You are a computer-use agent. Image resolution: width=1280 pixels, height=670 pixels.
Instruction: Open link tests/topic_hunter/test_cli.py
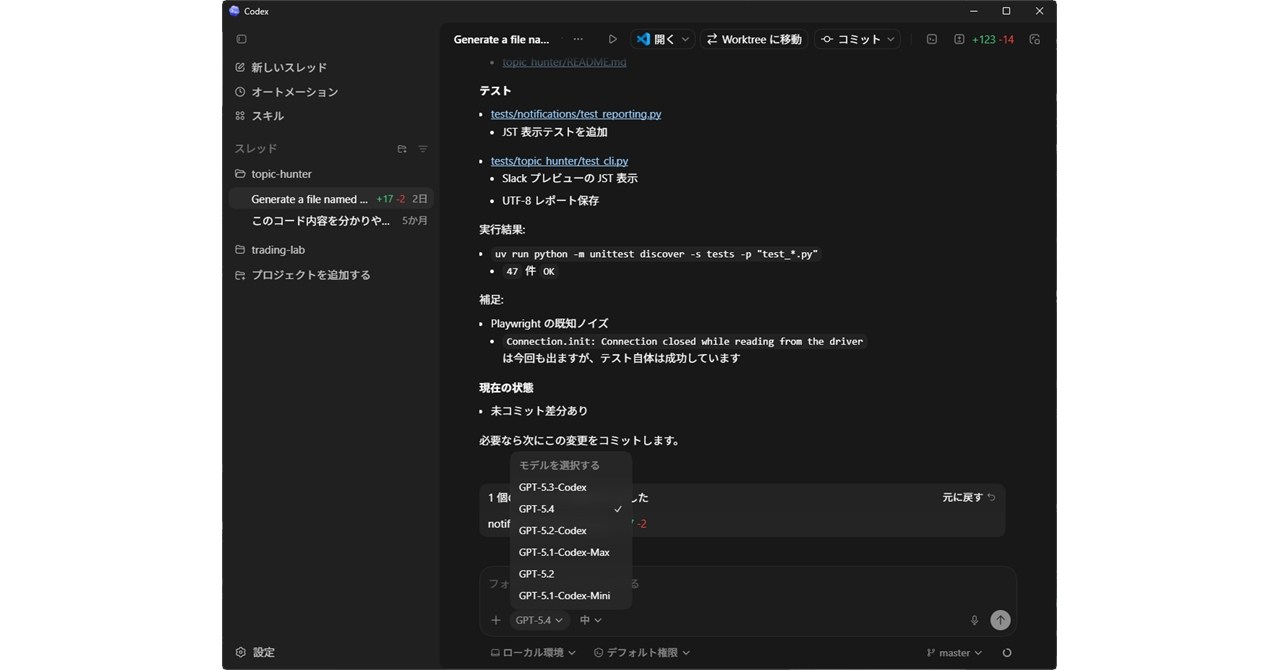pyautogui.click(x=559, y=161)
